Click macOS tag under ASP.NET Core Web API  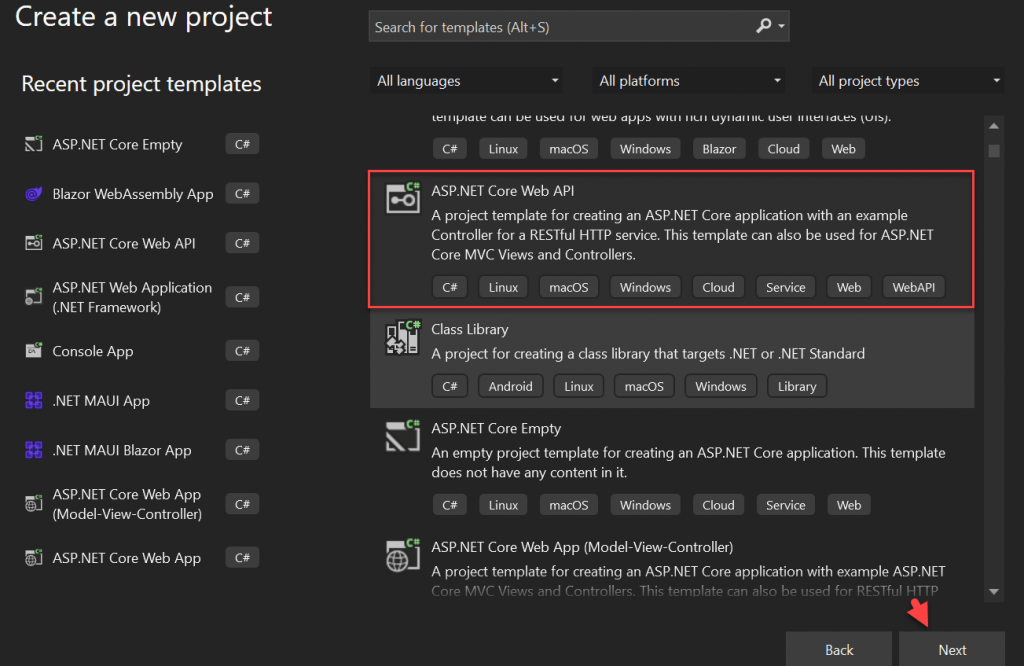pyautogui.click(x=568, y=287)
